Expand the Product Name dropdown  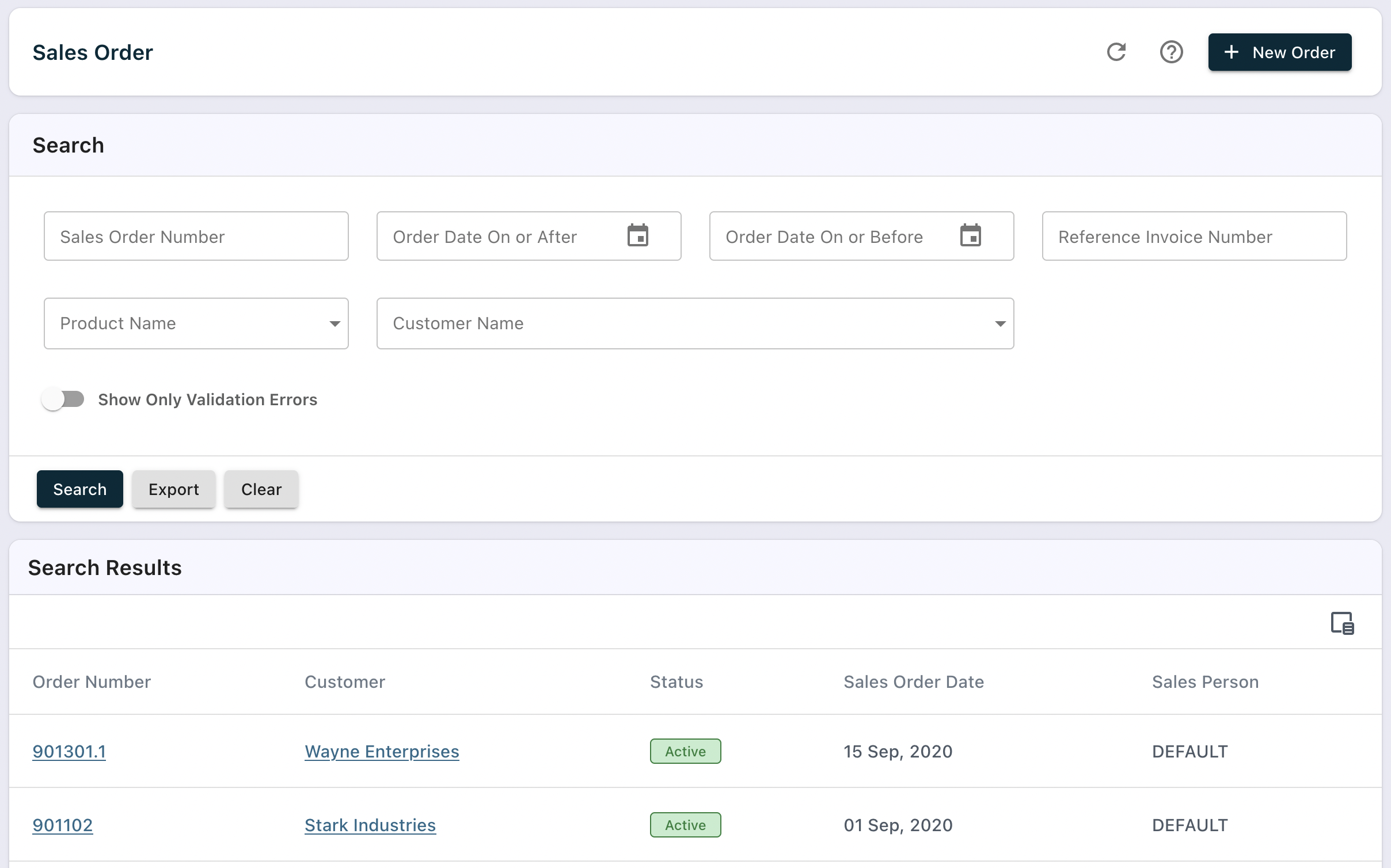[x=335, y=323]
